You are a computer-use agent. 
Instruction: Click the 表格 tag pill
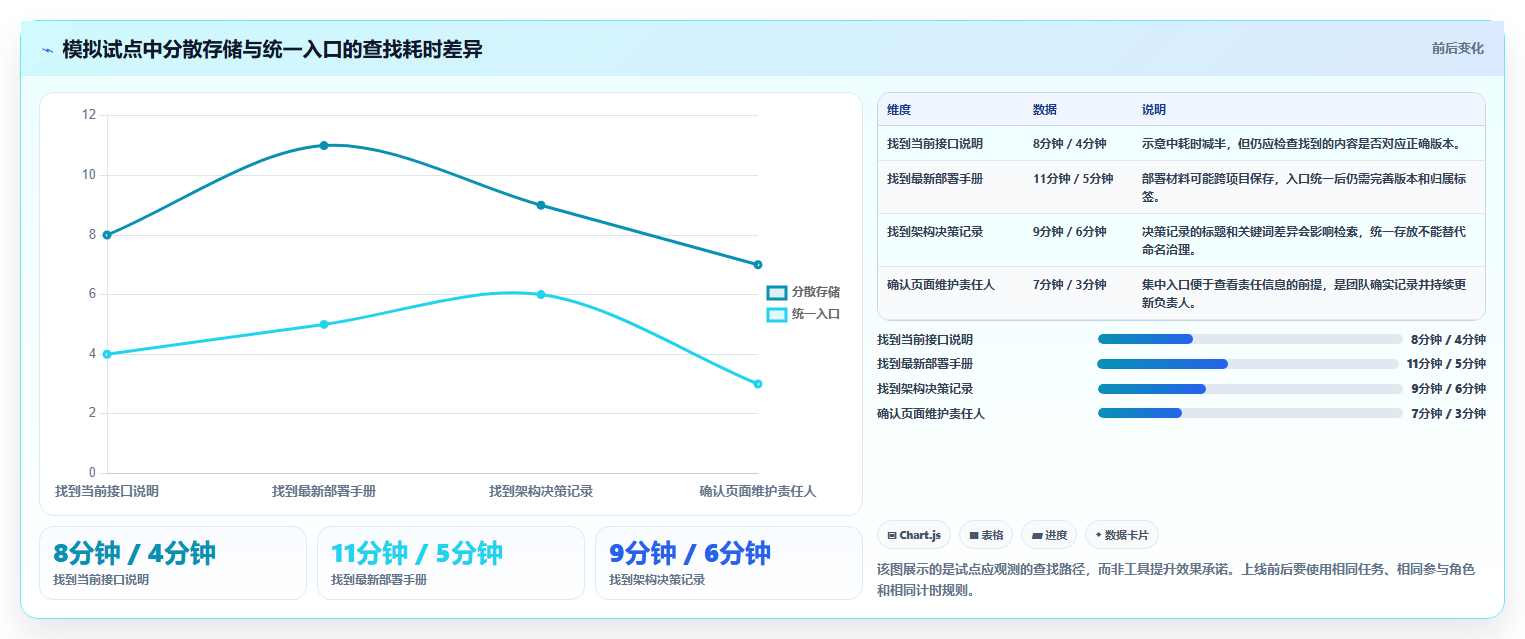(986, 535)
